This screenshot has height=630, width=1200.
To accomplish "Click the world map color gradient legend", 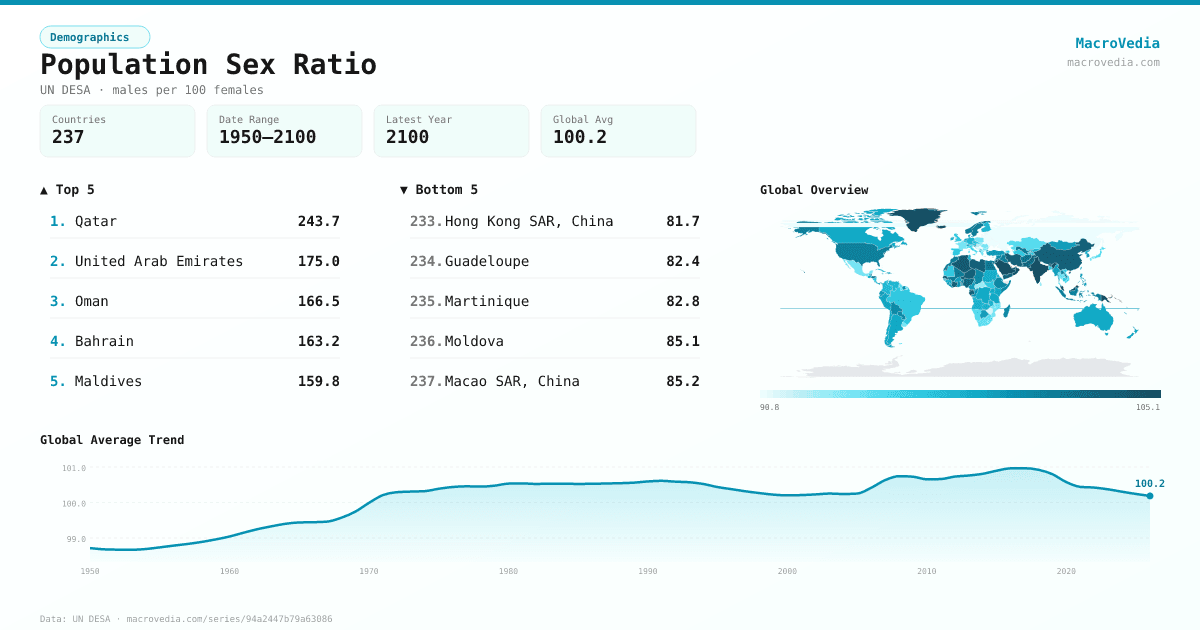I will point(960,394).
